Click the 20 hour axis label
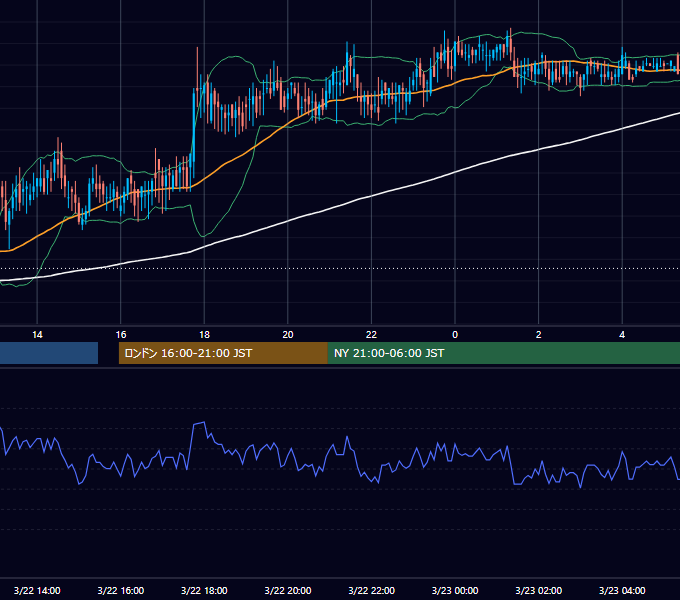This screenshot has width=680, height=600. coord(288,335)
